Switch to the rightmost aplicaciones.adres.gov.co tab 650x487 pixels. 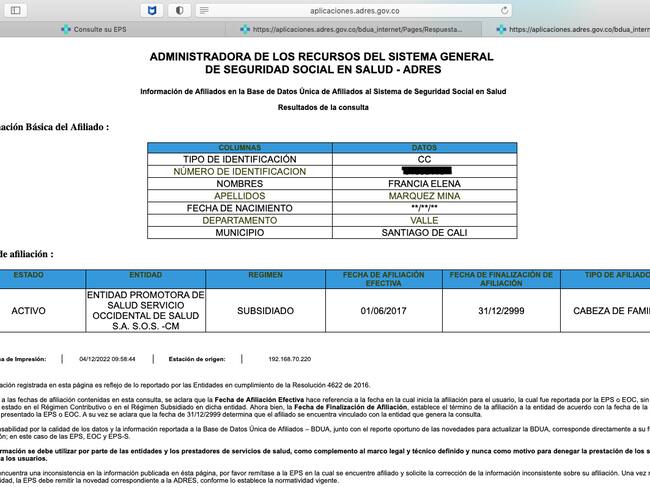tap(575, 29)
